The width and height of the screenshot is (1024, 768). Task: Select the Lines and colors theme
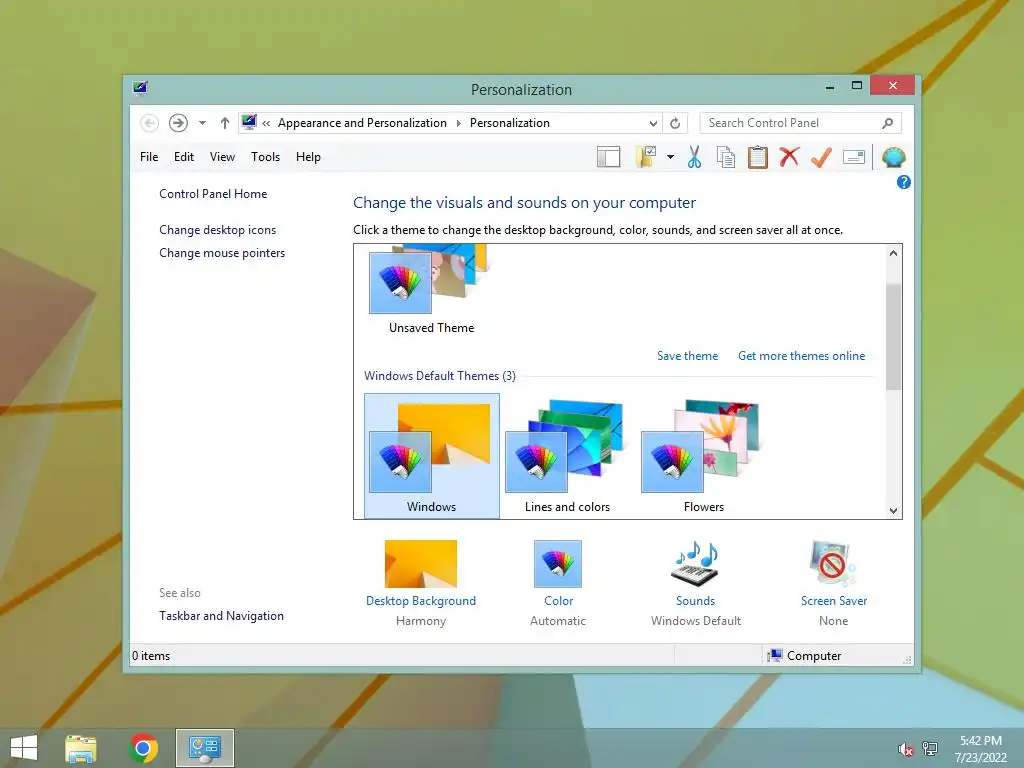(x=568, y=456)
